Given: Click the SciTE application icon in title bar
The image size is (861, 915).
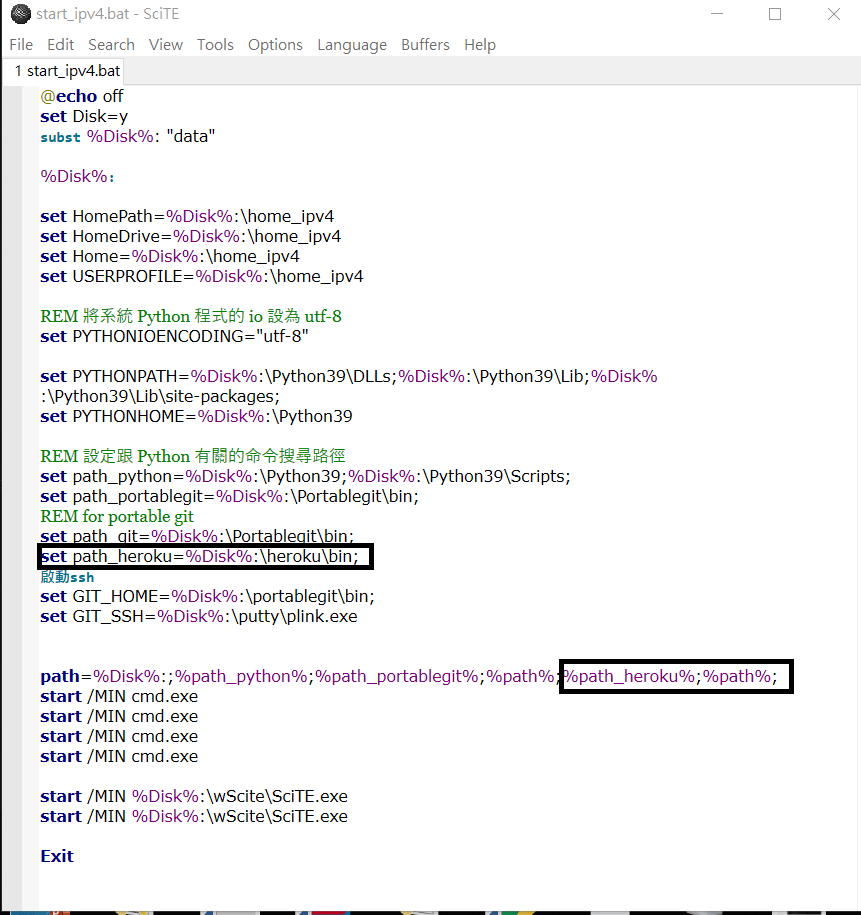Looking at the screenshot, I should pyautogui.click(x=20, y=14).
